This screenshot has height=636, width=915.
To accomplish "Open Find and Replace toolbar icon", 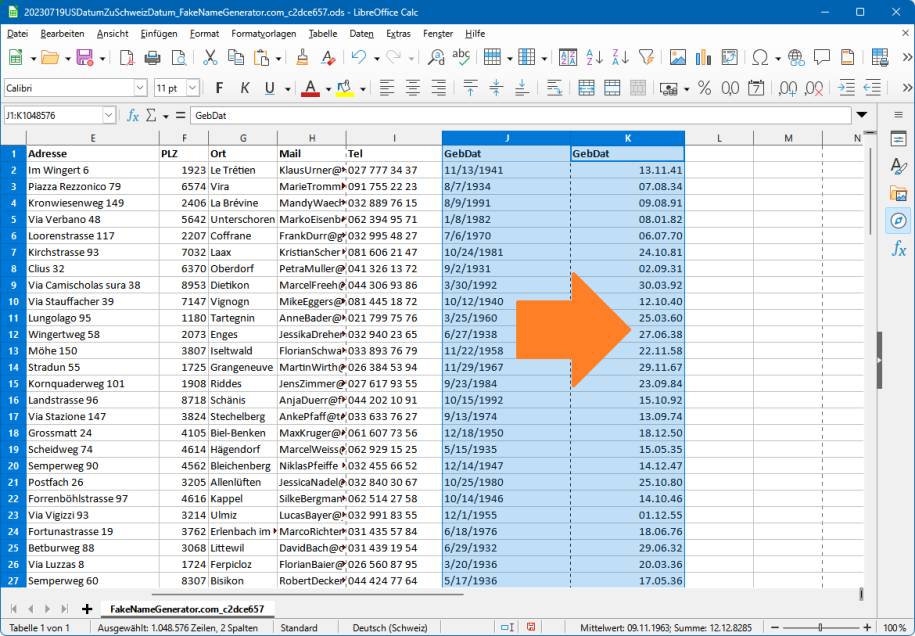I will point(436,57).
